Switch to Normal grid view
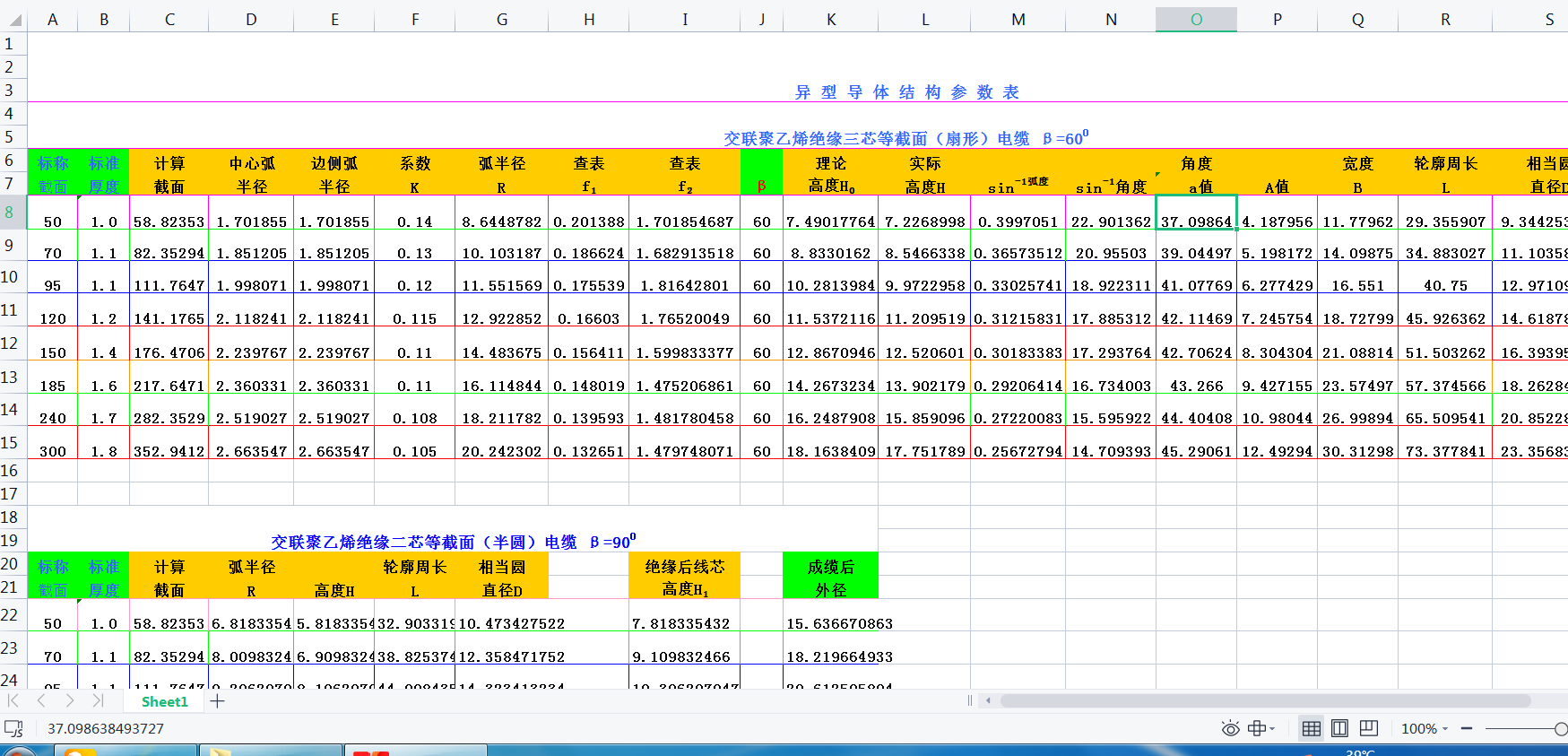The image size is (1568, 756). (1311, 728)
